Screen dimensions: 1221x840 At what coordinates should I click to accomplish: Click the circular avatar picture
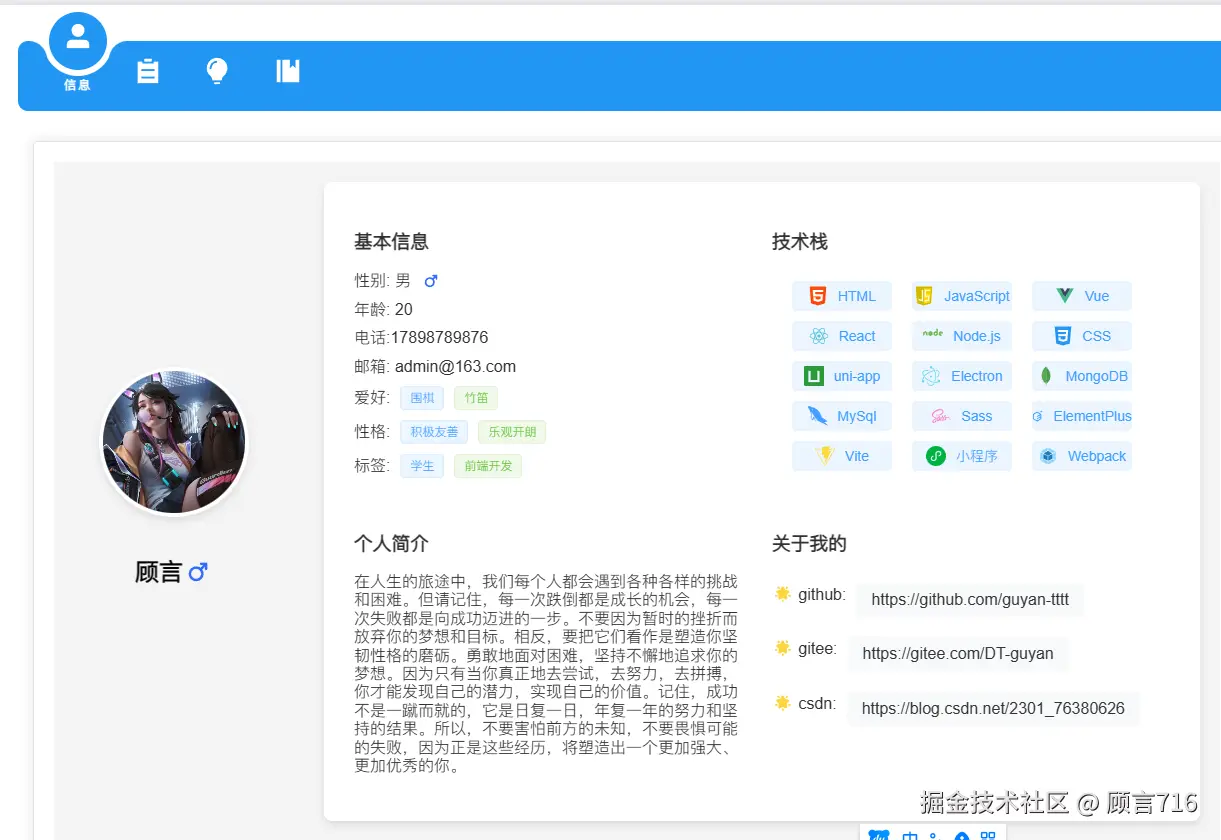coord(174,442)
